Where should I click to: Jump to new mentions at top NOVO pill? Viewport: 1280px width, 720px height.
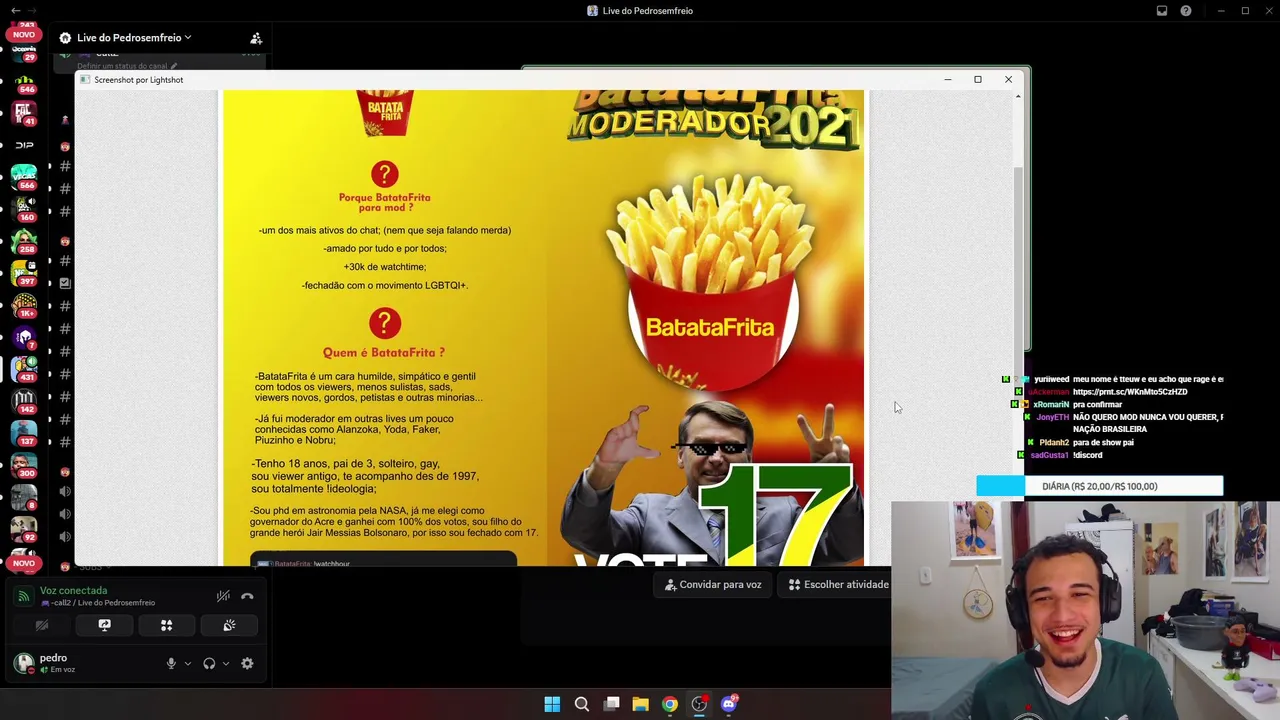pyautogui.click(x=24, y=34)
